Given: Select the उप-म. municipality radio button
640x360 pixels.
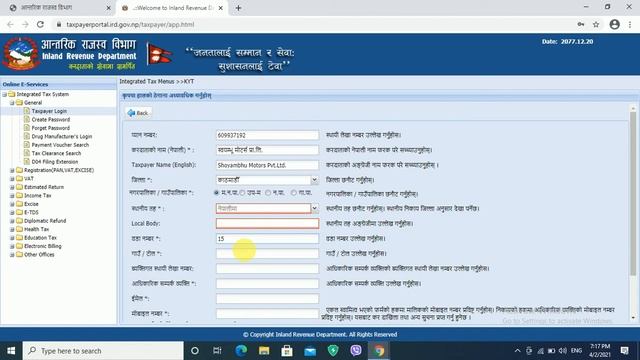Looking at the screenshot, I should point(242,193).
